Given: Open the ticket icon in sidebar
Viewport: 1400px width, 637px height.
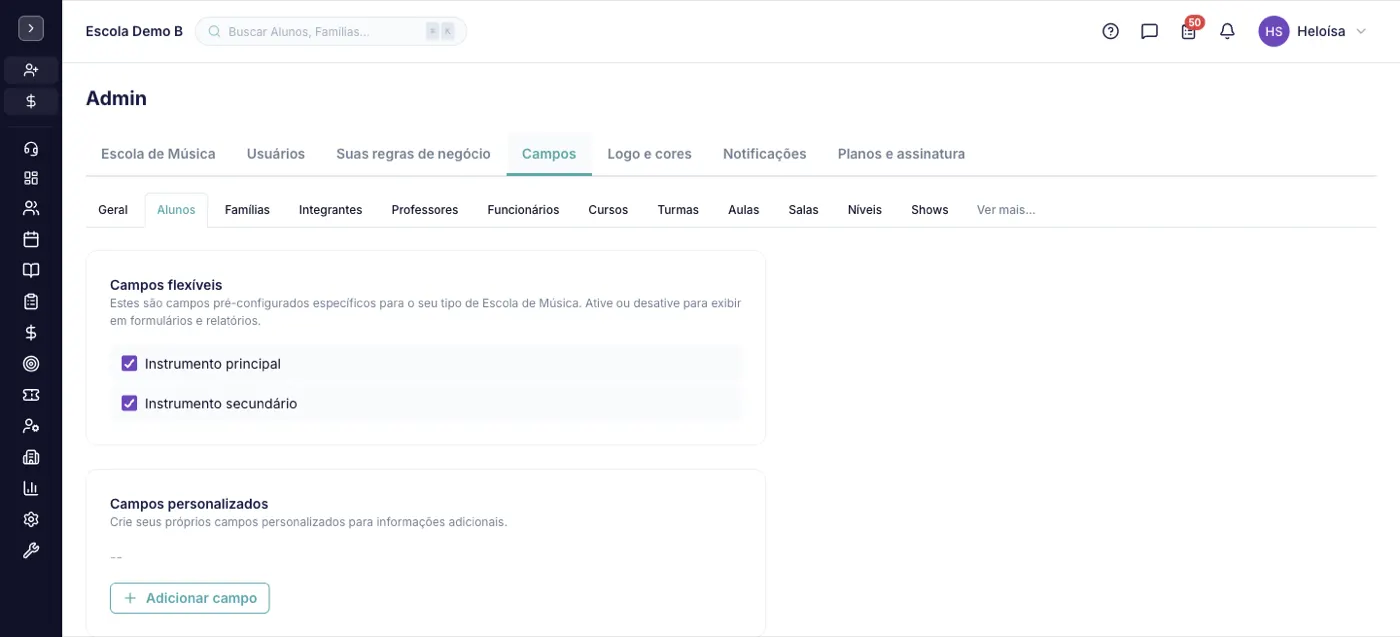Looking at the screenshot, I should tap(31, 395).
